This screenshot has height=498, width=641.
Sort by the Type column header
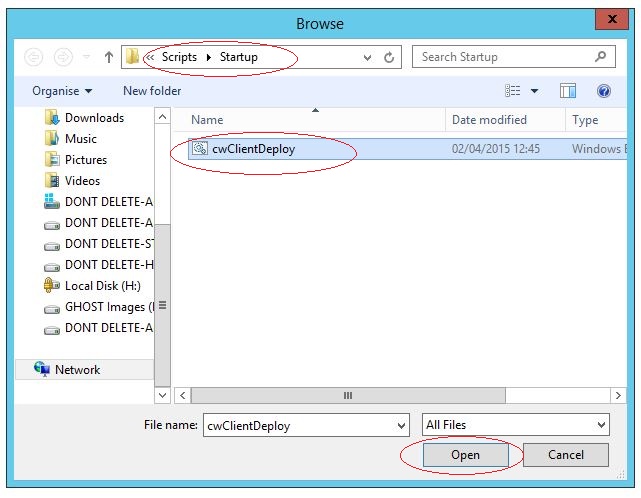coord(585,120)
